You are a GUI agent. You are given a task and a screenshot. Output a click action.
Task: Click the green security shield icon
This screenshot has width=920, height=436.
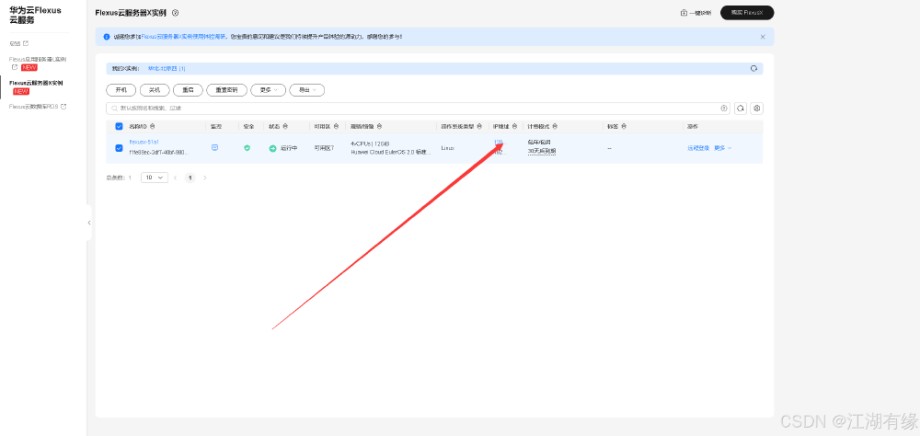pos(247,148)
